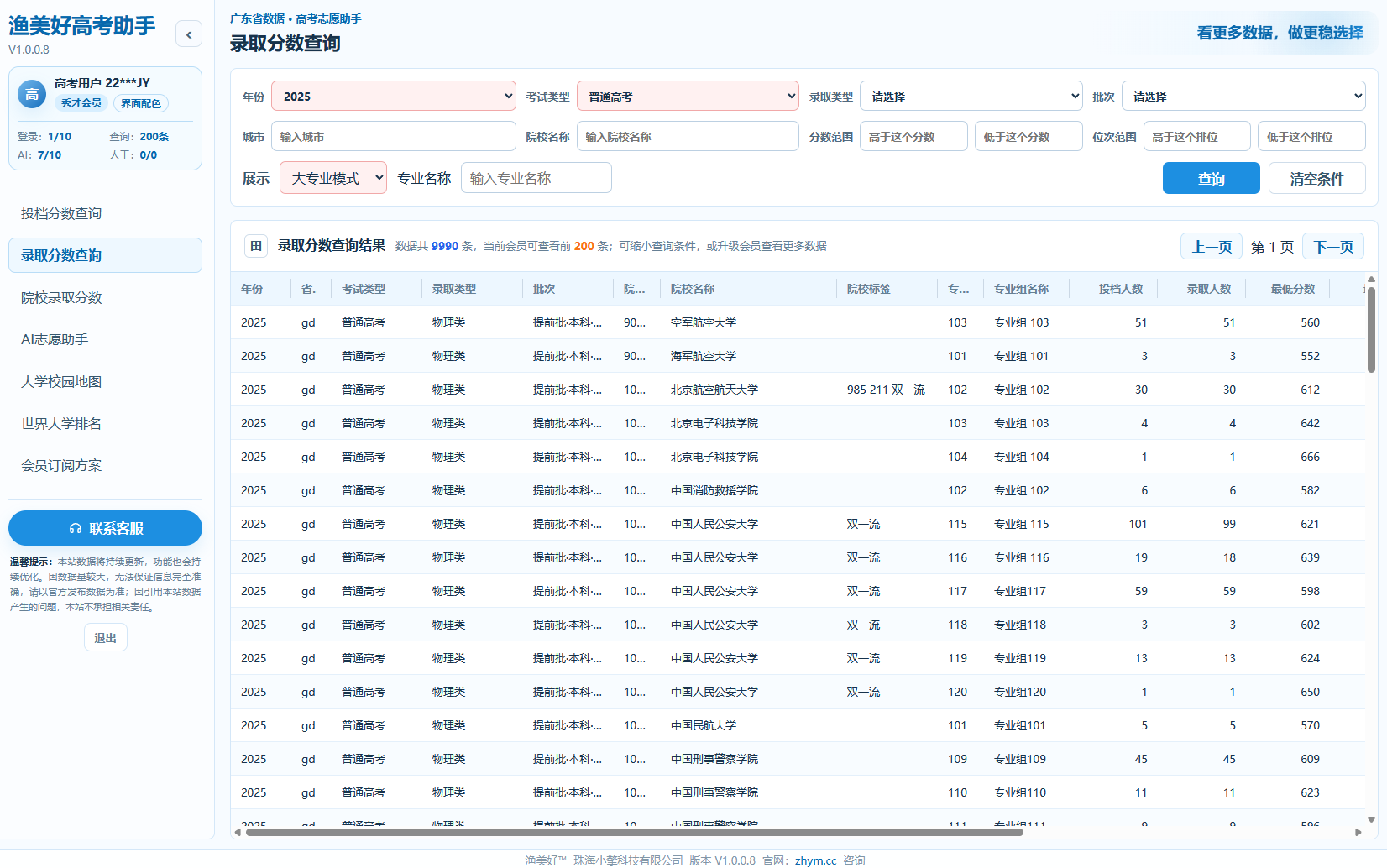Click the user avatar icon labeled 高
1387x868 pixels.
(32, 94)
